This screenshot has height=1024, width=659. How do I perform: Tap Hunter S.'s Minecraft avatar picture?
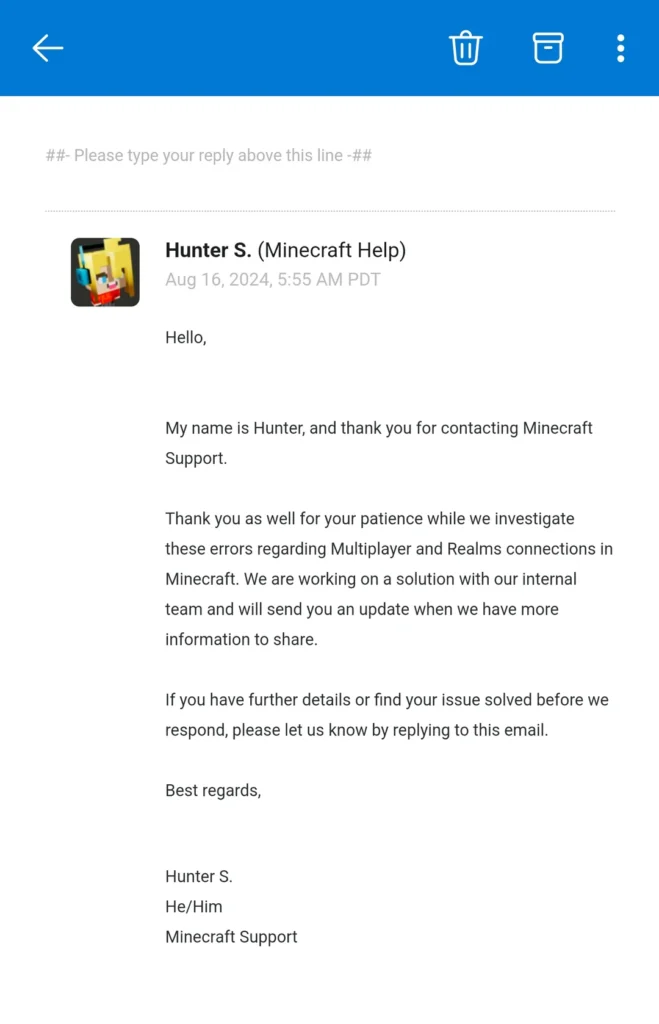pyautogui.click(x=105, y=270)
